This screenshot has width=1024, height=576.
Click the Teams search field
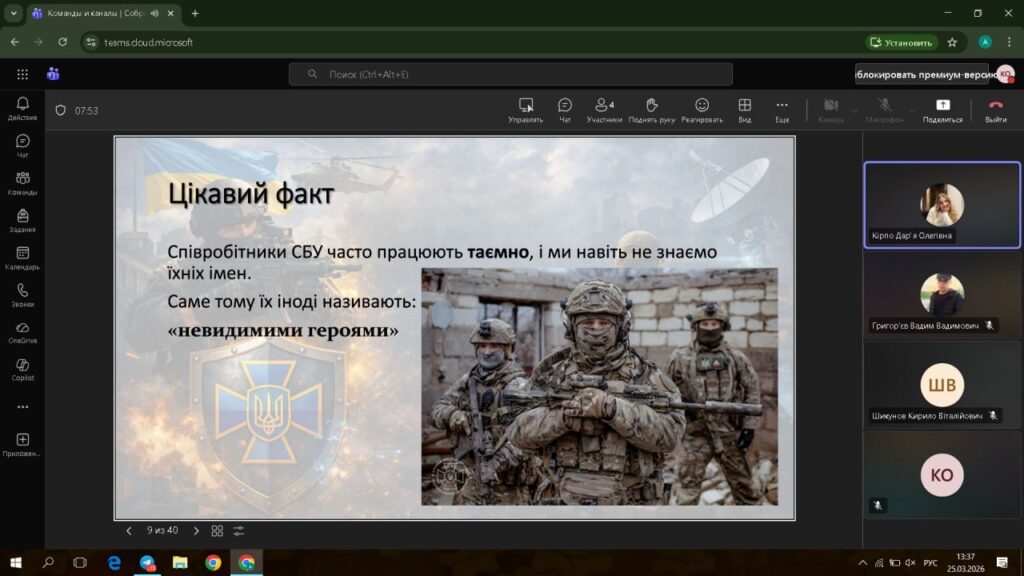pos(510,74)
